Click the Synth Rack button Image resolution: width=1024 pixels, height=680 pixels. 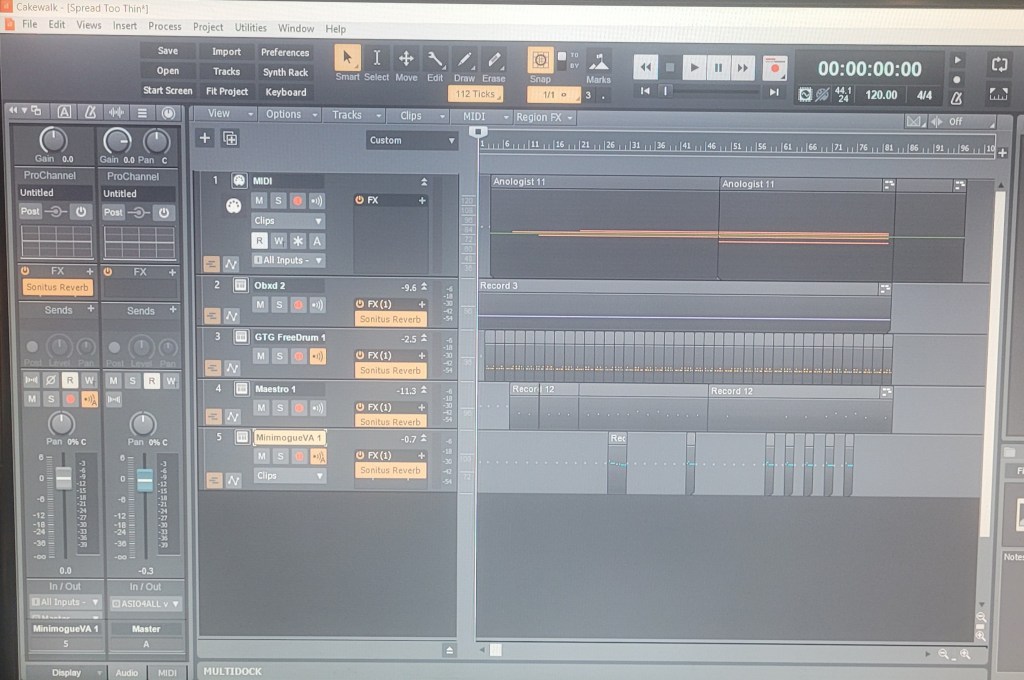tap(285, 72)
